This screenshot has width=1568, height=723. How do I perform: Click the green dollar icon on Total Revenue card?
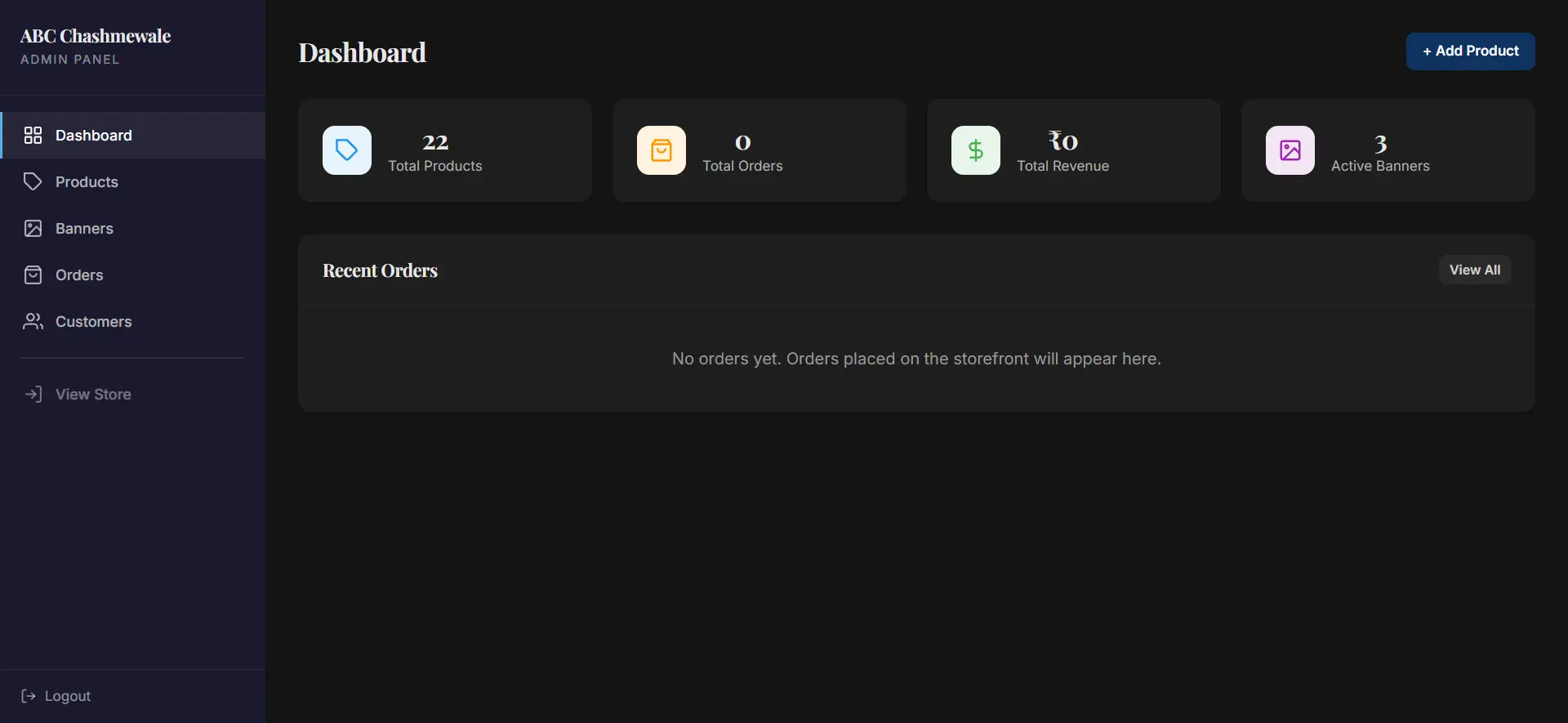click(976, 150)
